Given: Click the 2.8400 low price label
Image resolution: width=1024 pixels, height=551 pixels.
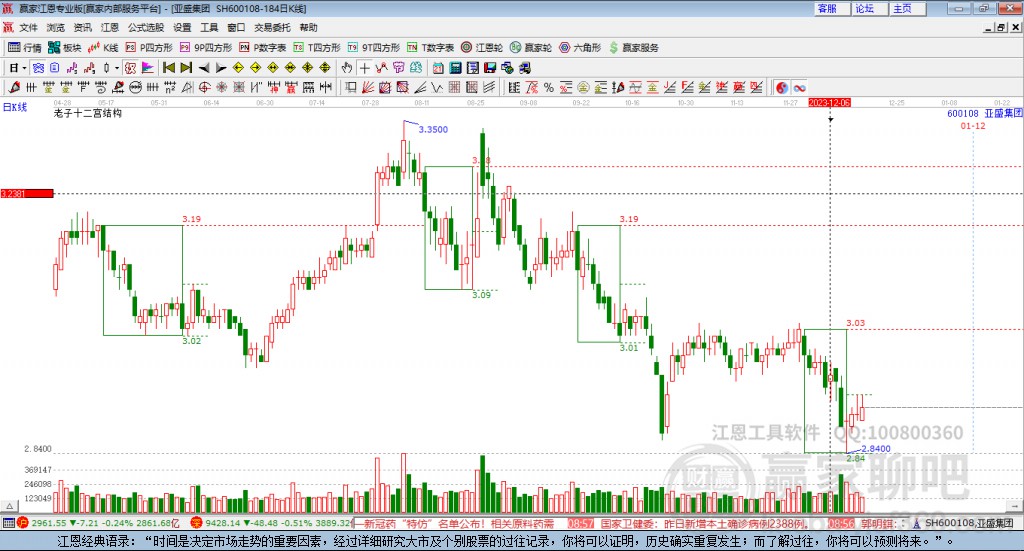Looking at the screenshot, I should tap(876, 449).
